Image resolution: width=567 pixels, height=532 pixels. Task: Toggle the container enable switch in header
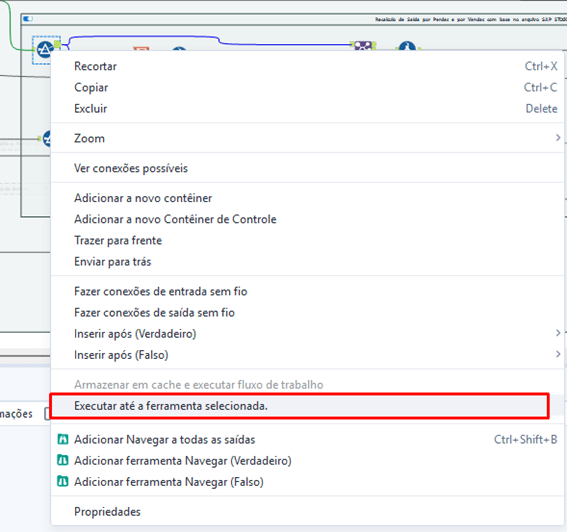pos(28,19)
